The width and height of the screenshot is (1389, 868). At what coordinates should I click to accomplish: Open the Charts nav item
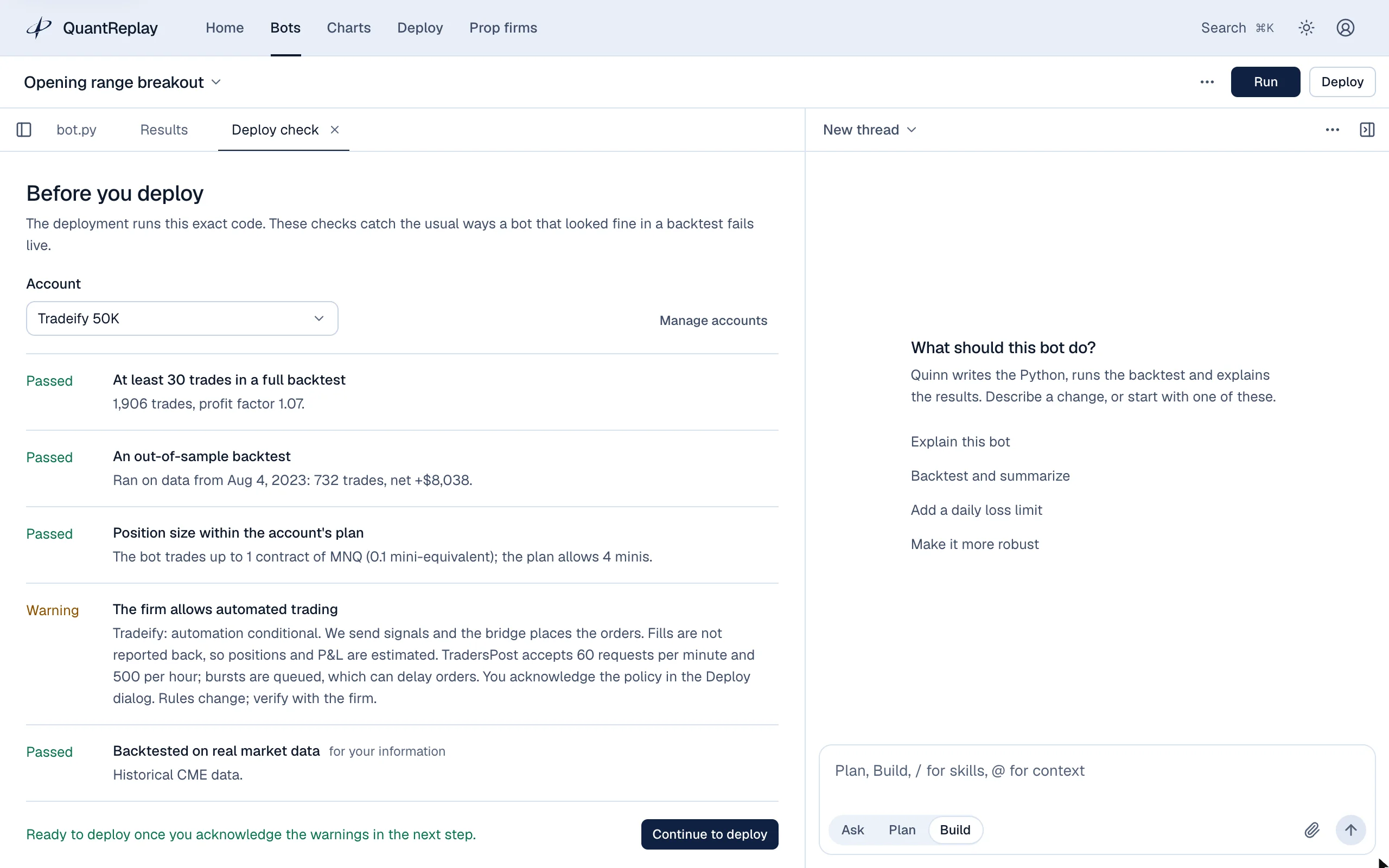348,28
